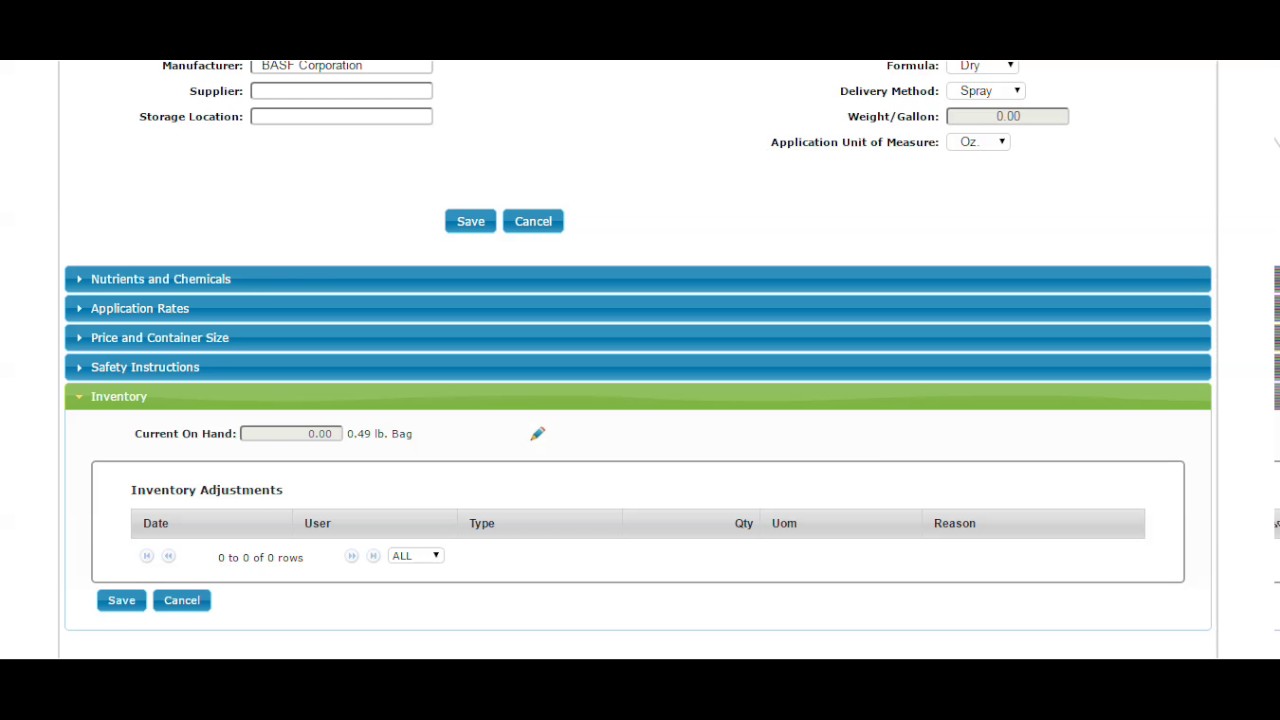This screenshot has width=1280, height=720.
Task: Open the Price and Container Size section
Action: [638, 338]
